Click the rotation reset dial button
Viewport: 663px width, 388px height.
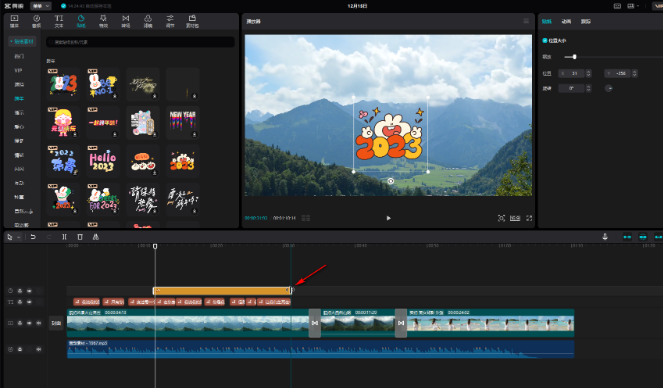coord(609,88)
